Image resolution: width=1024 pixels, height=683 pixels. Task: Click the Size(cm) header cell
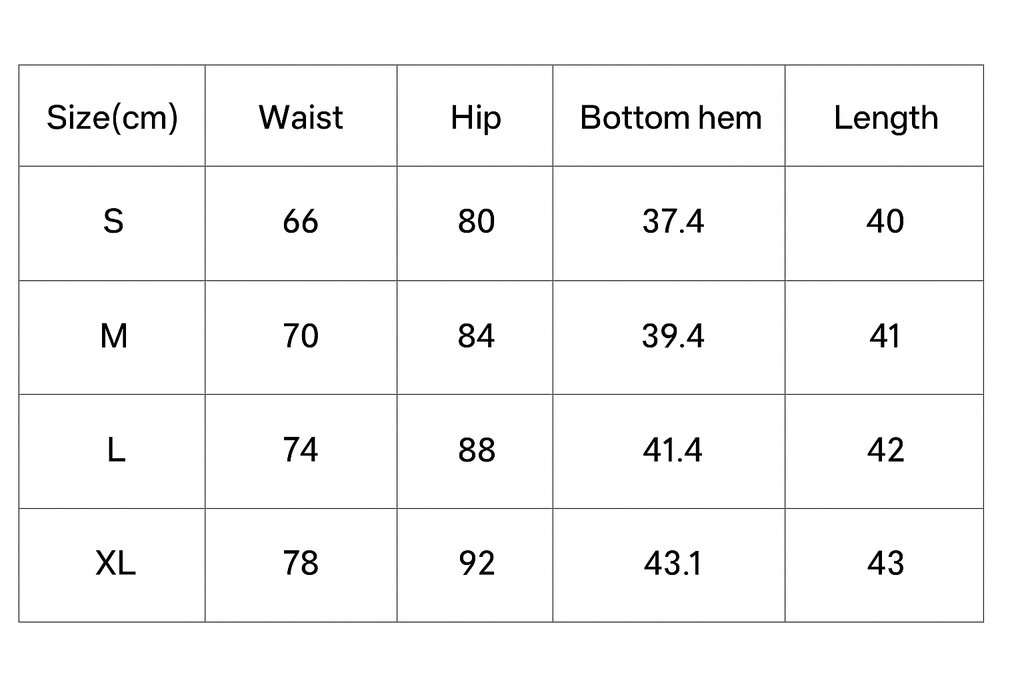coord(112,117)
